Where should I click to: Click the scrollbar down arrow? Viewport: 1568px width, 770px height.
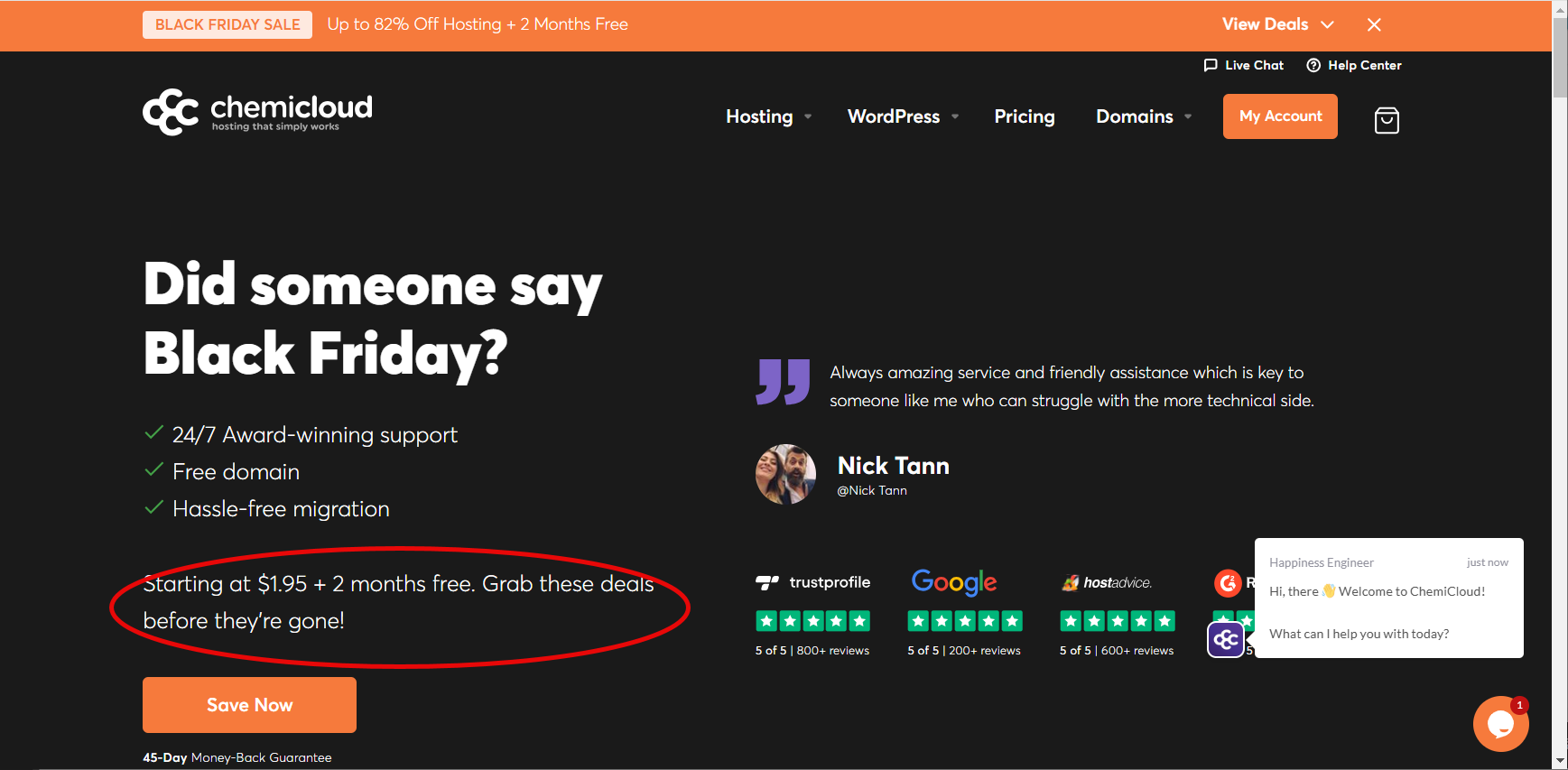[x=1560, y=762]
